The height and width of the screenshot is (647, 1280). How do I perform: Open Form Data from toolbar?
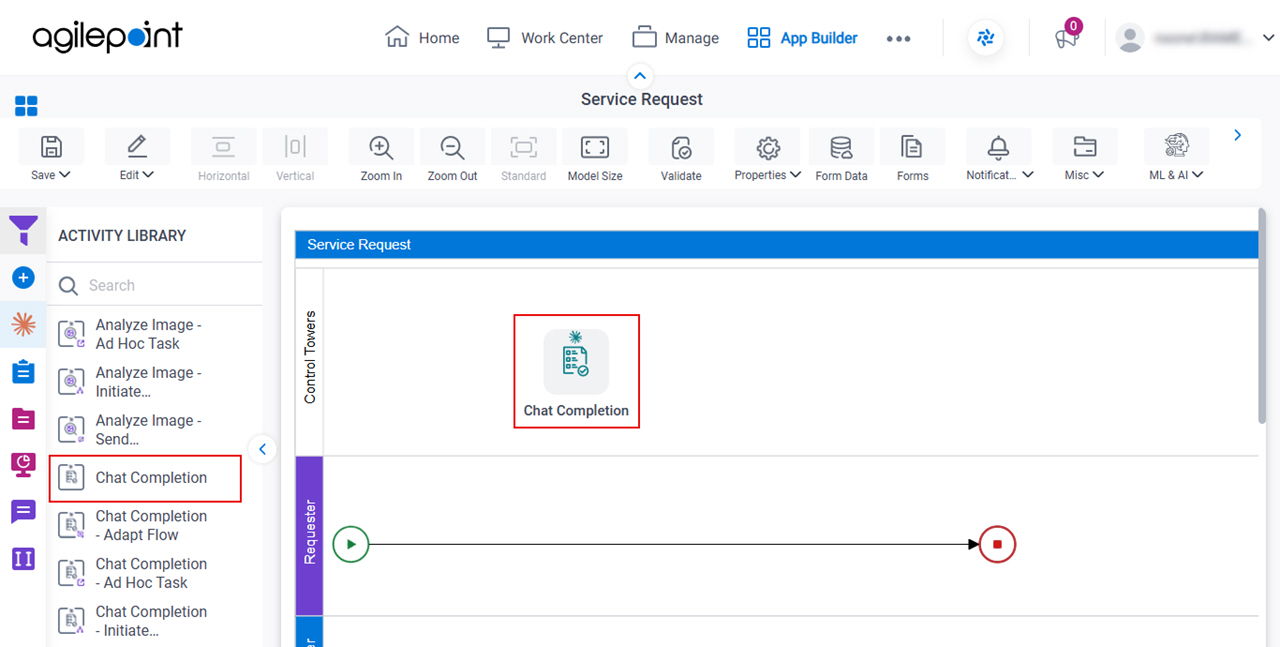(x=841, y=157)
